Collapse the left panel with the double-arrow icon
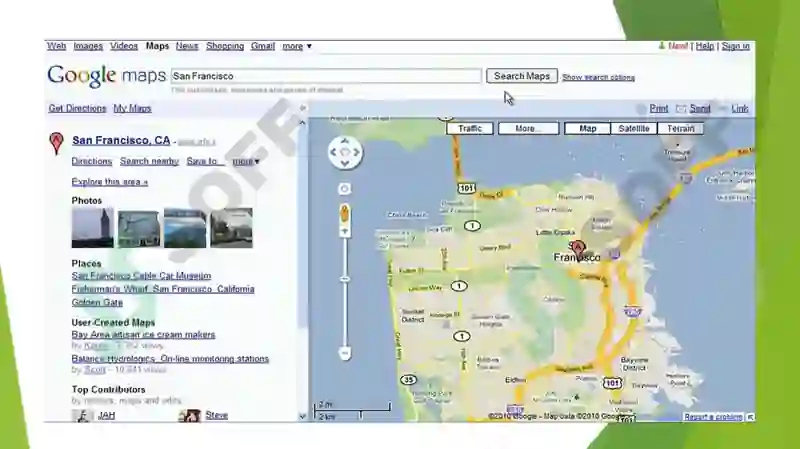This screenshot has width=800, height=449. [x=303, y=108]
